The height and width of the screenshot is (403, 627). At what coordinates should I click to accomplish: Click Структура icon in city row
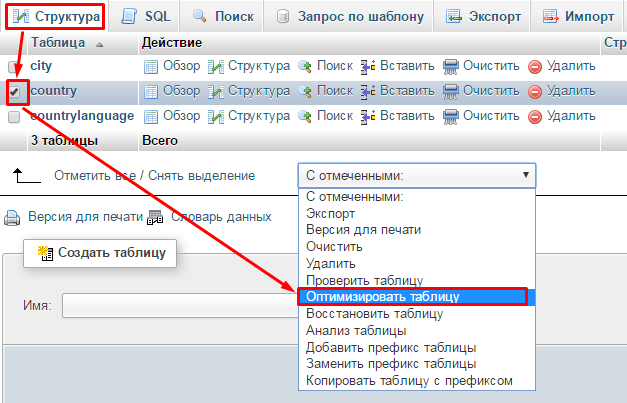216,67
